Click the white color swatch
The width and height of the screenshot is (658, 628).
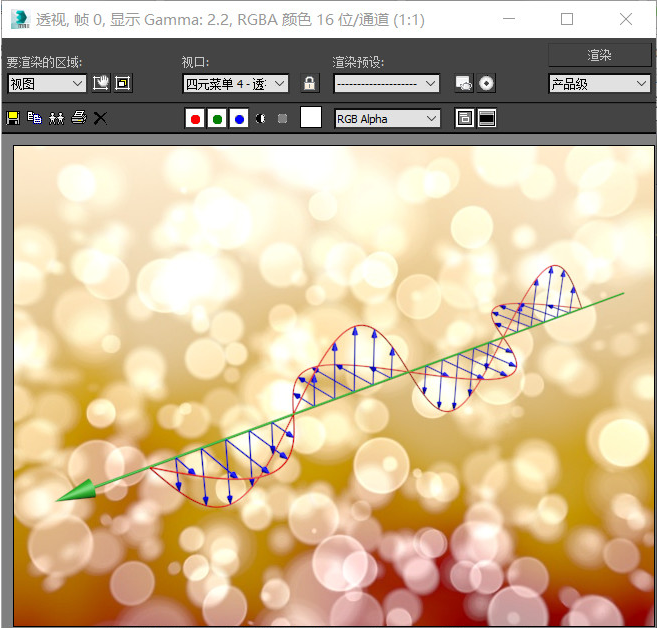point(311,117)
